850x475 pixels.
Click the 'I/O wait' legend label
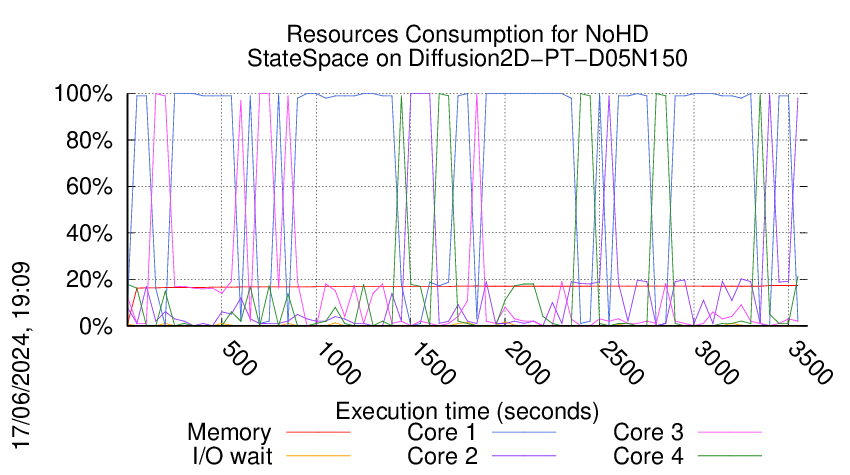coord(232,456)
